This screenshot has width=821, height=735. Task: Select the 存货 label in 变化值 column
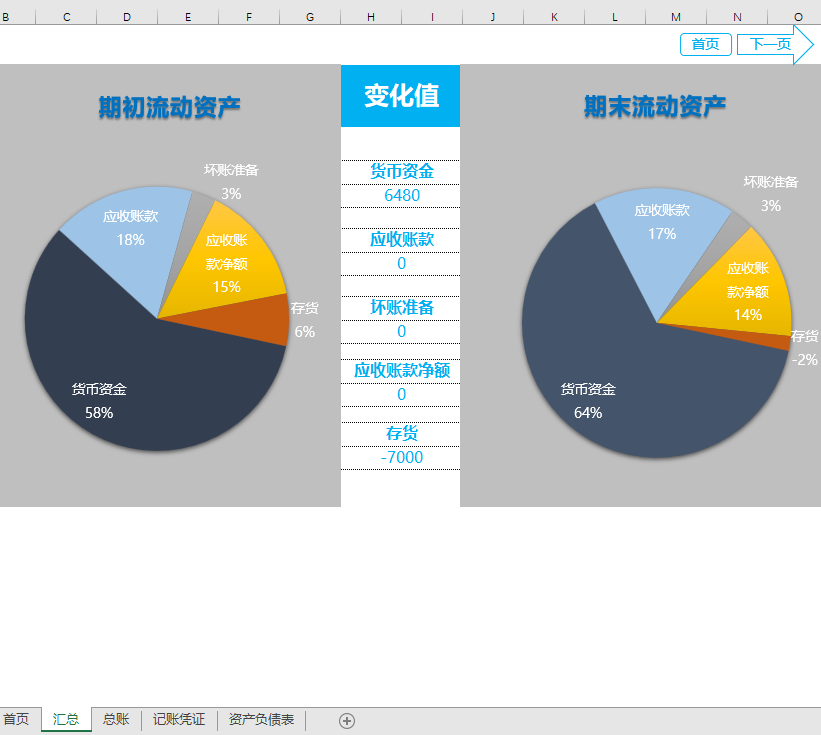coord(401,433)
